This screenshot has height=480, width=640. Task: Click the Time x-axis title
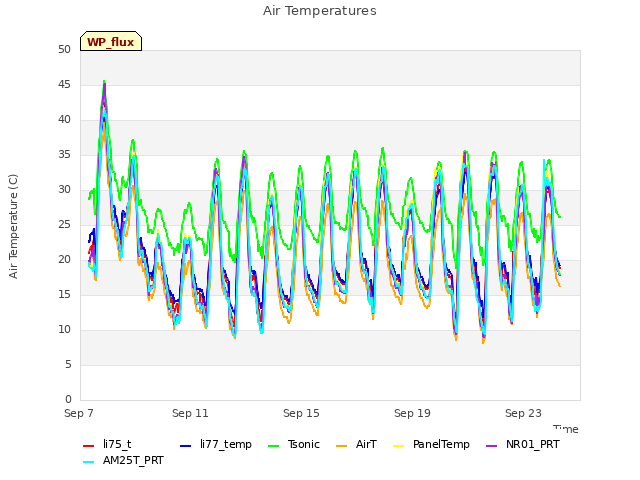click(x=566, y=429)
